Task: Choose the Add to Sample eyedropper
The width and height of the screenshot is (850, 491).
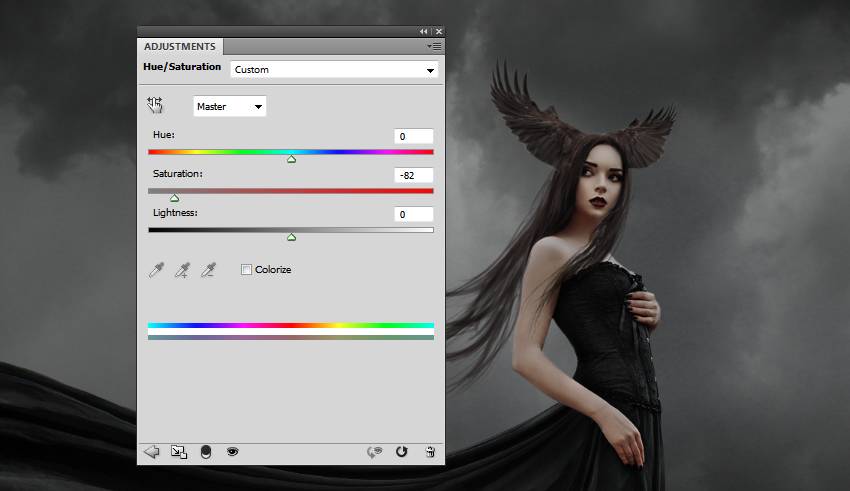Action: [182, 270]
